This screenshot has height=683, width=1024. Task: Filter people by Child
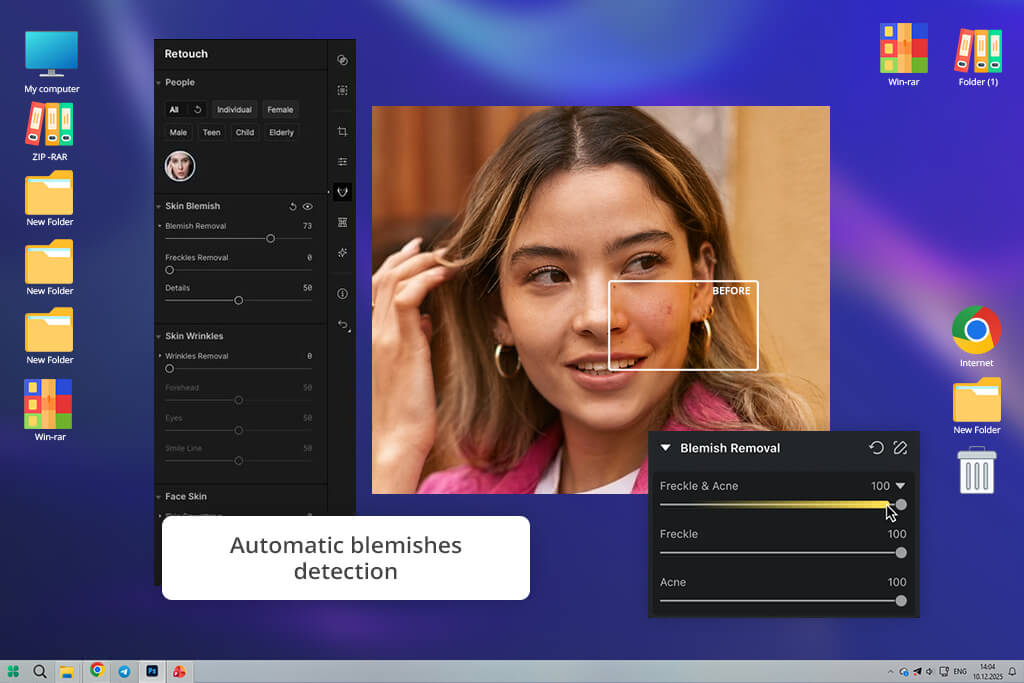pos(245,133)
